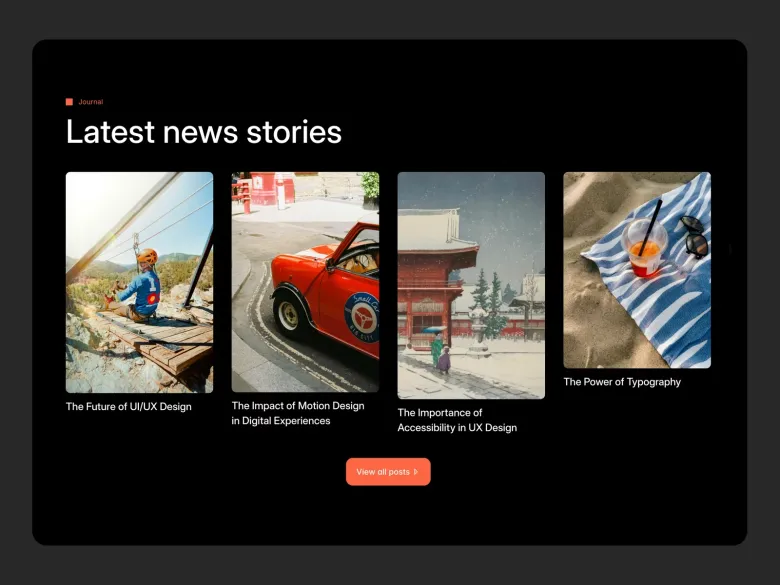Open the Journal category label
This screenshot has width=780, height=585.
[91, 102]
